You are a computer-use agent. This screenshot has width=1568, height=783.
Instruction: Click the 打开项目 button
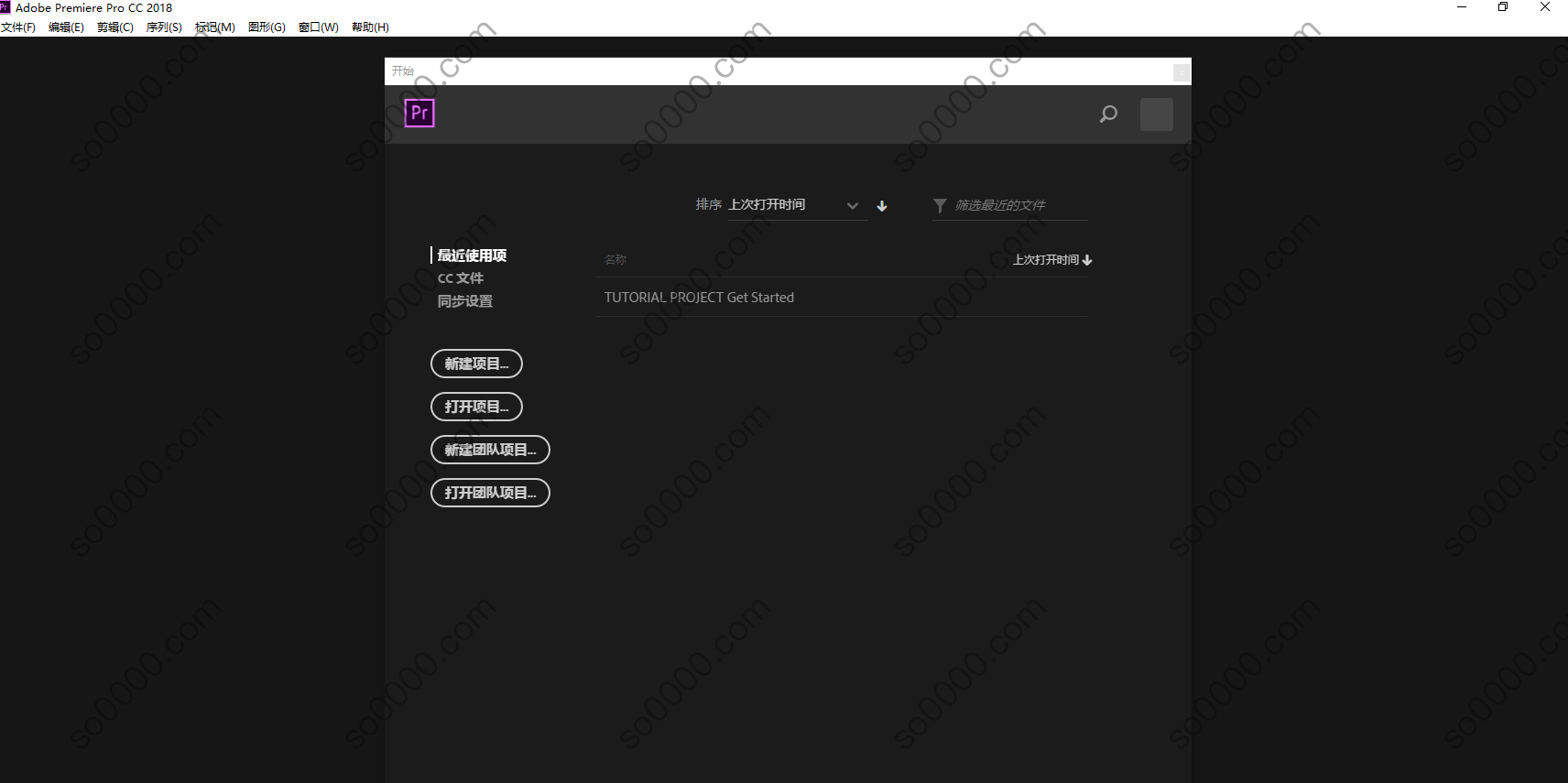[x=476, y=407]
